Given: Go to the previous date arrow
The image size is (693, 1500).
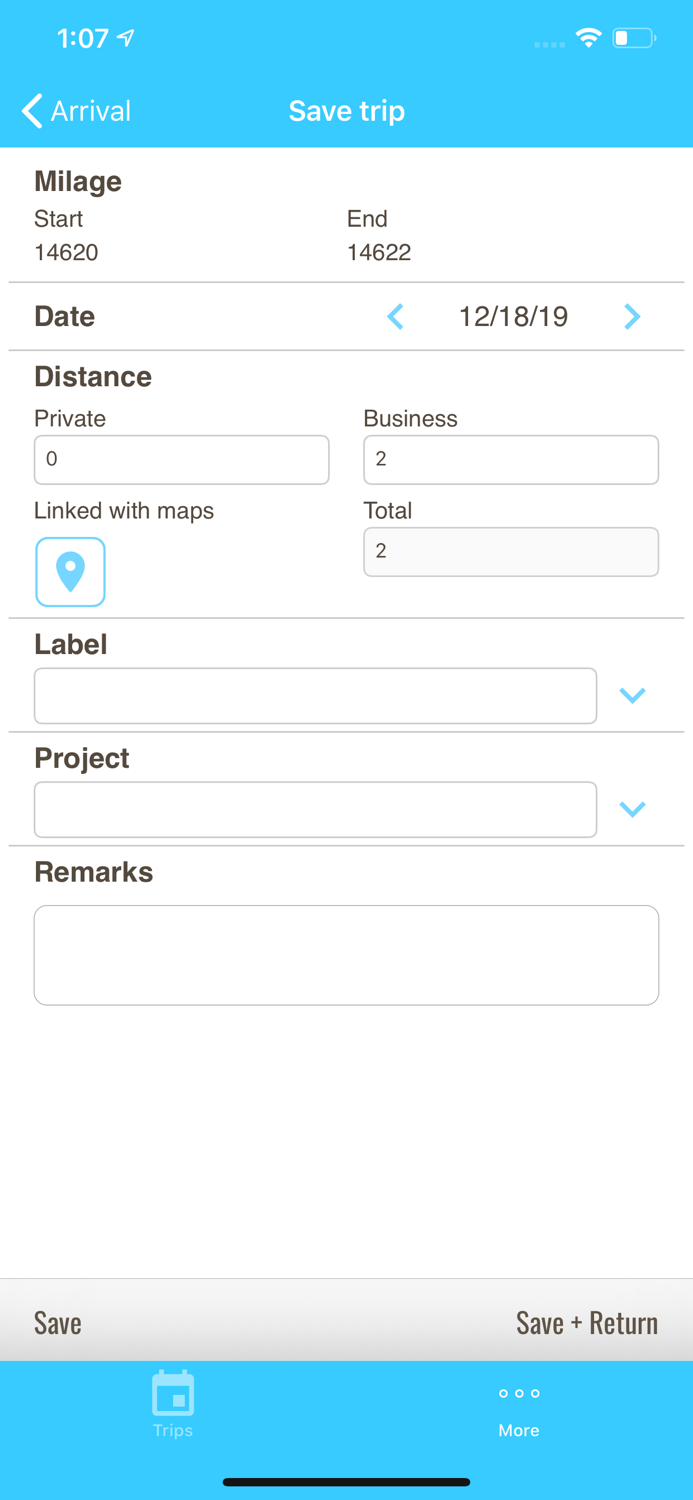Looking at the screenshot, I should point(396,317).
